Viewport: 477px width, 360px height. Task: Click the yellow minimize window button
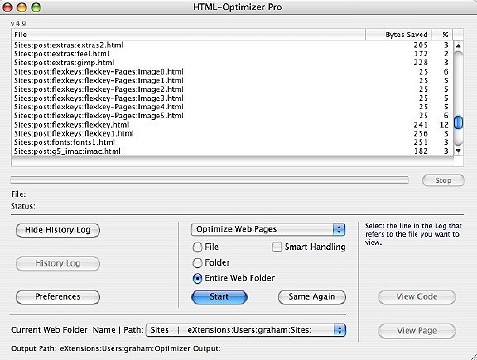[22, 7]
